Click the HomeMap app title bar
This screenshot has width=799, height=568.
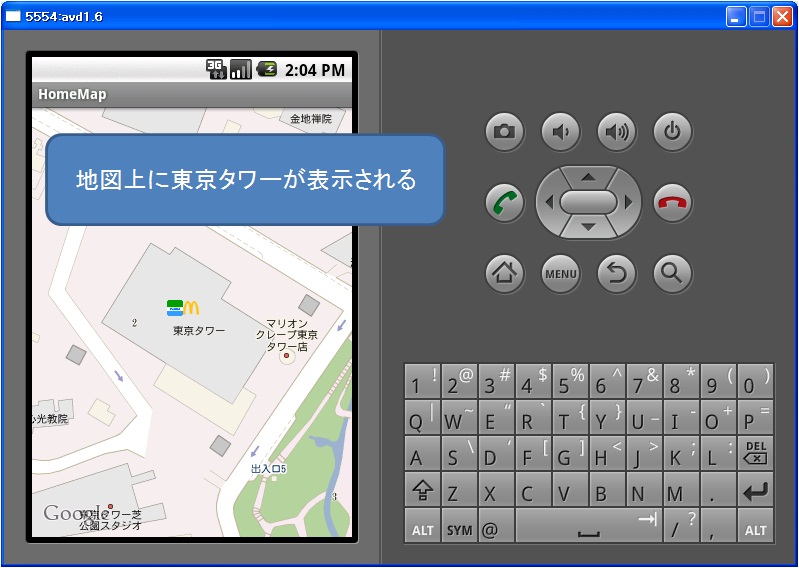coord(192,94)
